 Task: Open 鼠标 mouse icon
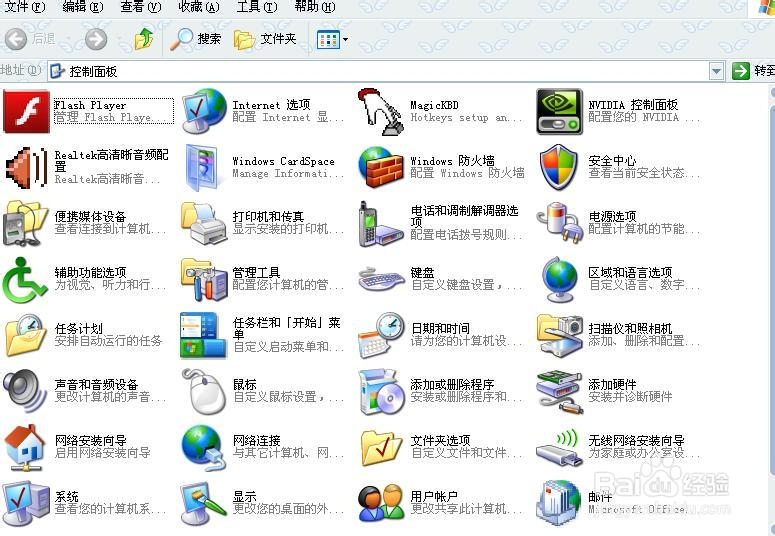[x=204, y=391]
